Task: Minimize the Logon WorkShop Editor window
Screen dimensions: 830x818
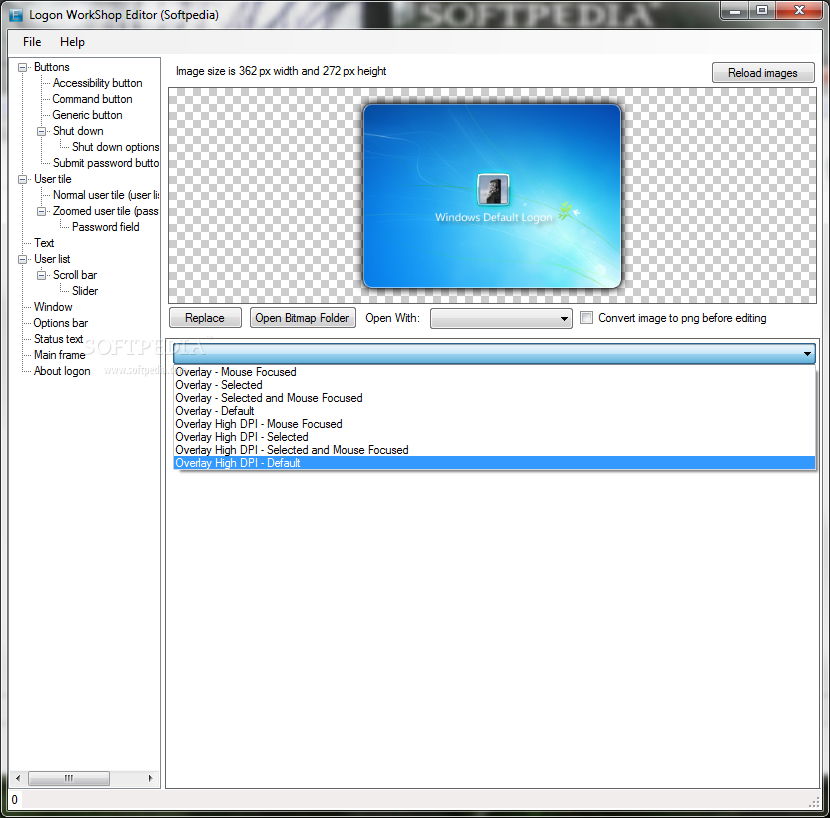Action: pos(735,11)
